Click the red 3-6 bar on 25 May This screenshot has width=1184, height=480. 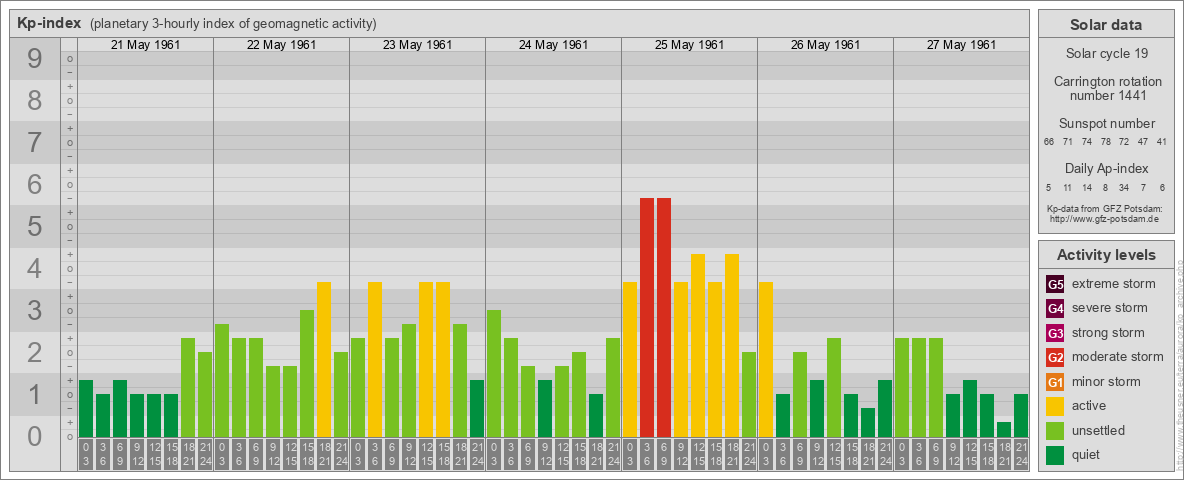pyautogui.click(x=647, y=317)
